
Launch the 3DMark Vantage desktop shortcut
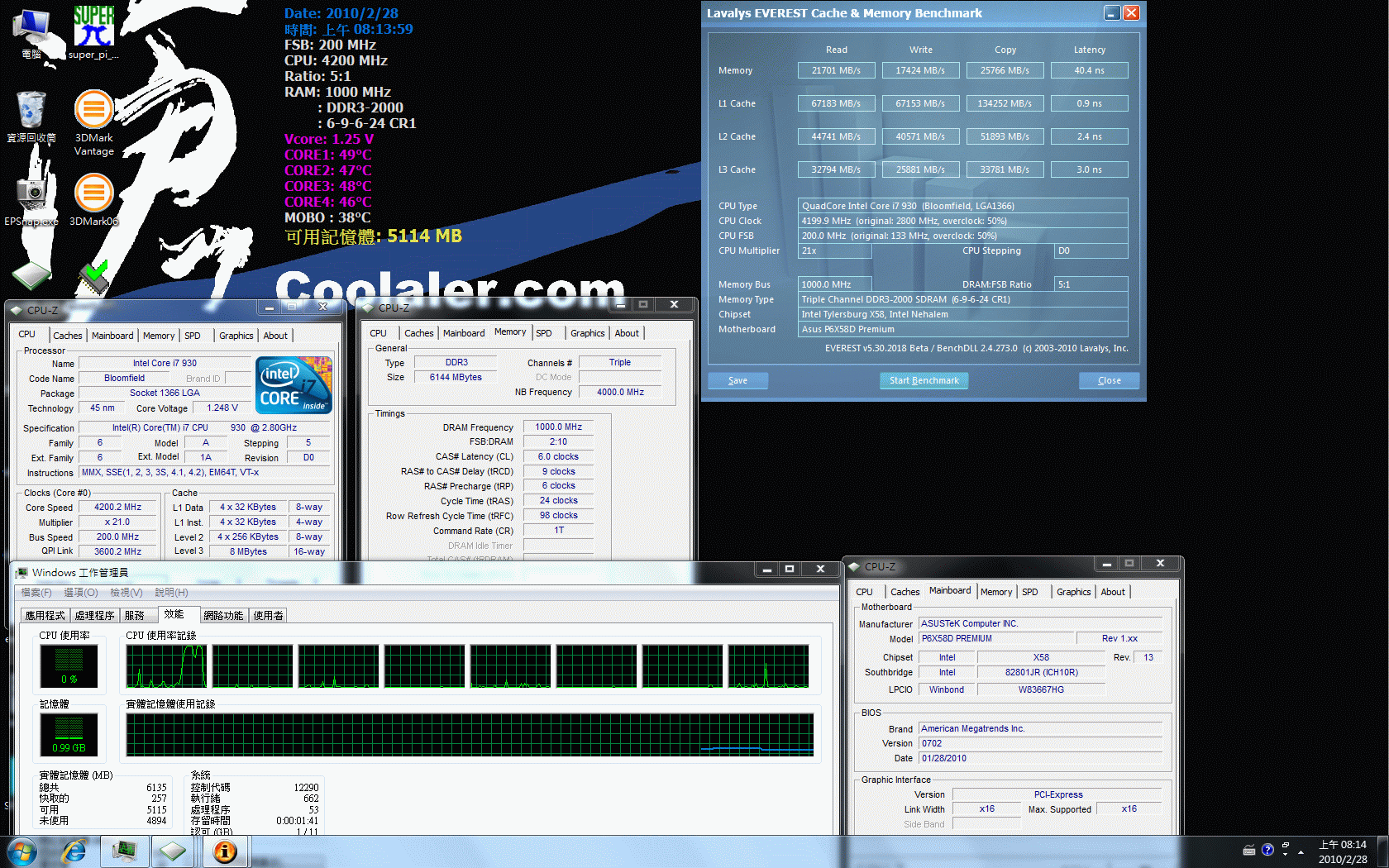93,122
